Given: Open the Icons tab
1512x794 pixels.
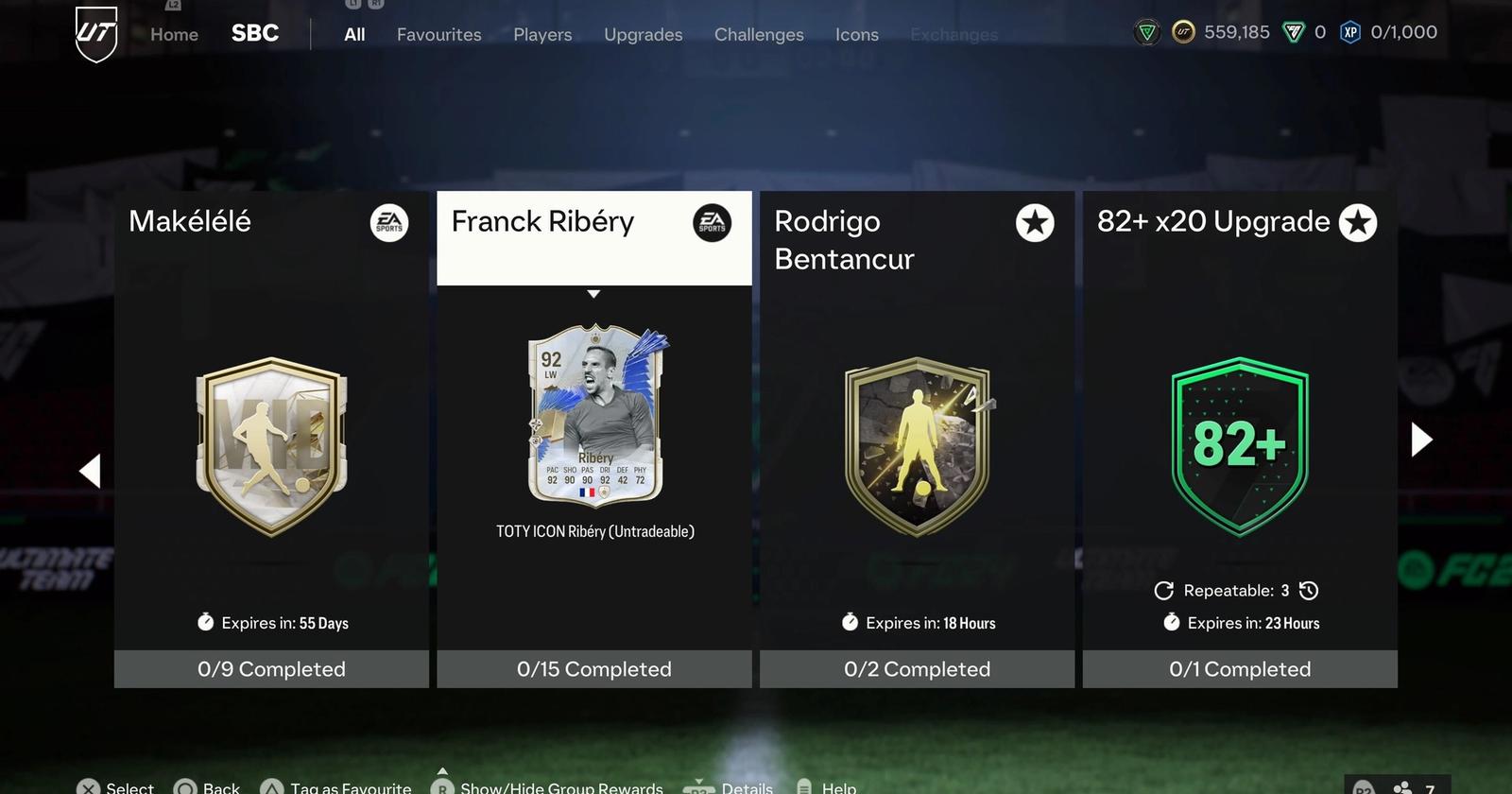Looking at the screenshot, I should pyautogui.click(x=856, y=34).
